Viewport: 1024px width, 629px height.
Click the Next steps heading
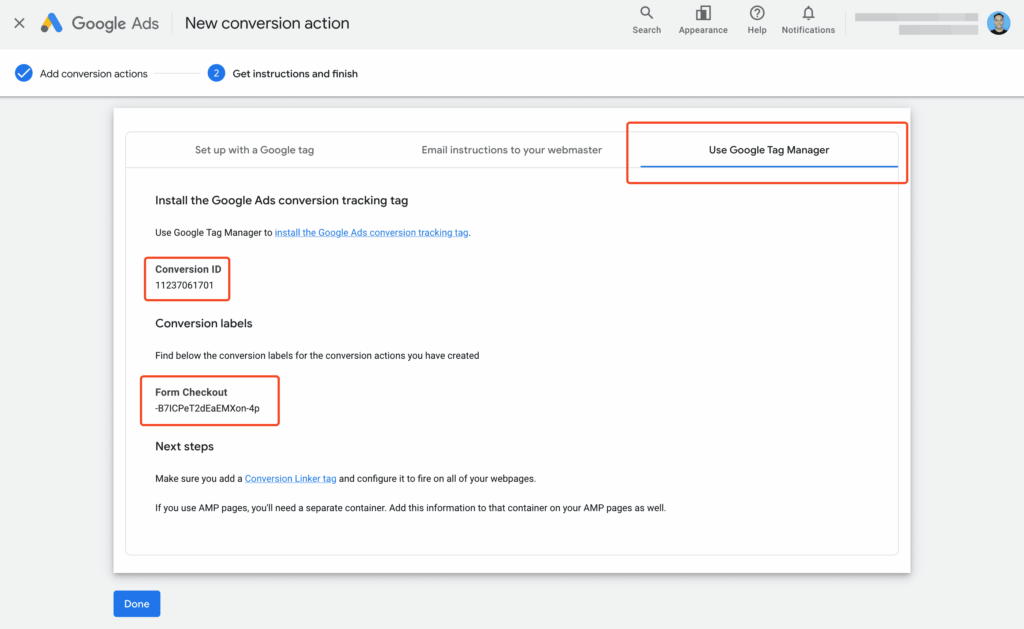click(x=184, y=446)
